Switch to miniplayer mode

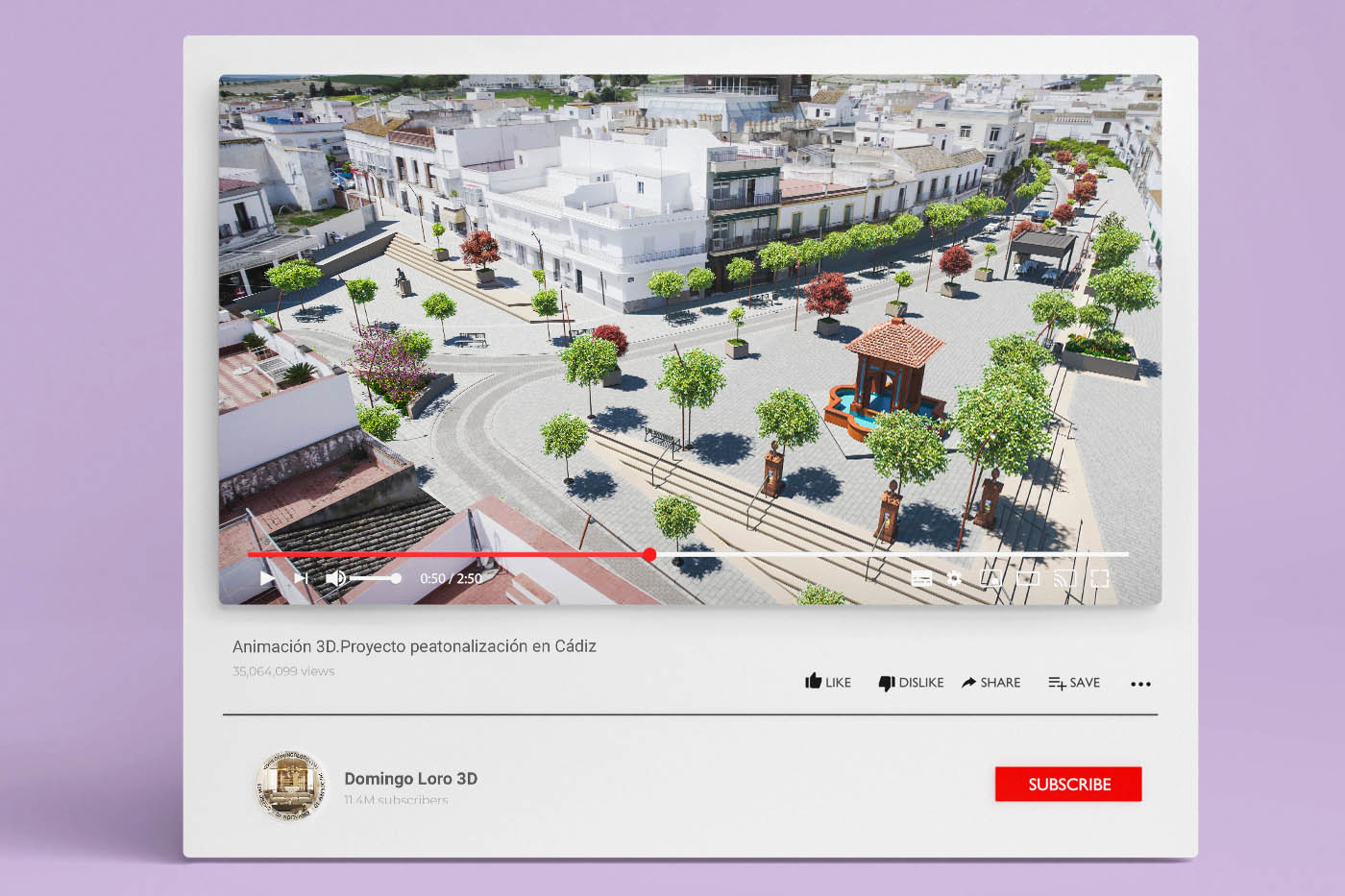tap(990, 578)
